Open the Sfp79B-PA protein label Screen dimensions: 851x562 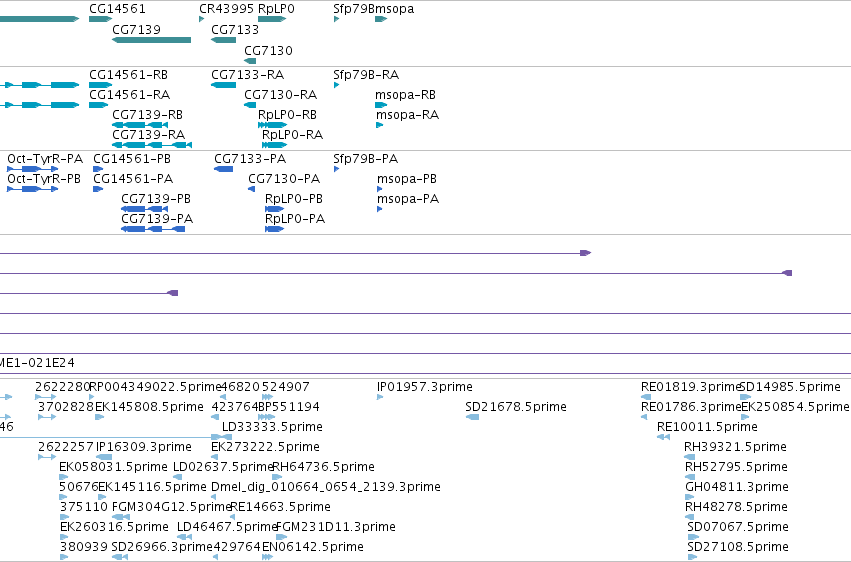(x=366, y=158)
